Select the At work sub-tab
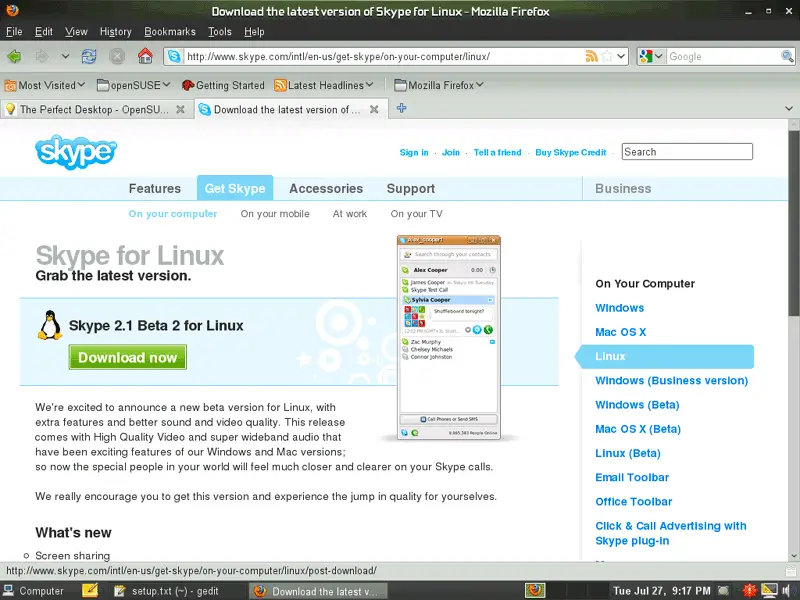800x600 pixels. click(349, 214)
